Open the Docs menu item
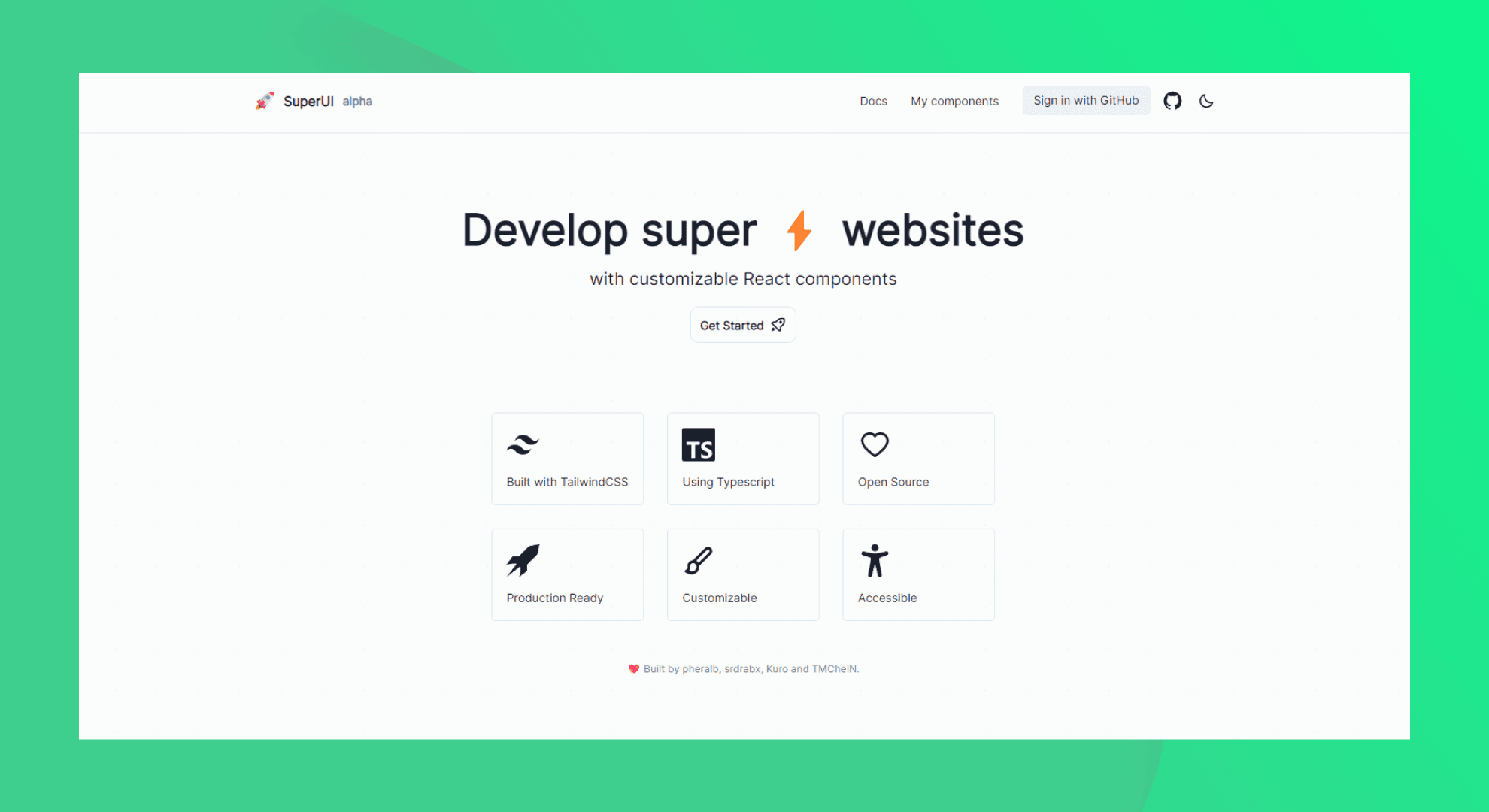 coord(871,100)
